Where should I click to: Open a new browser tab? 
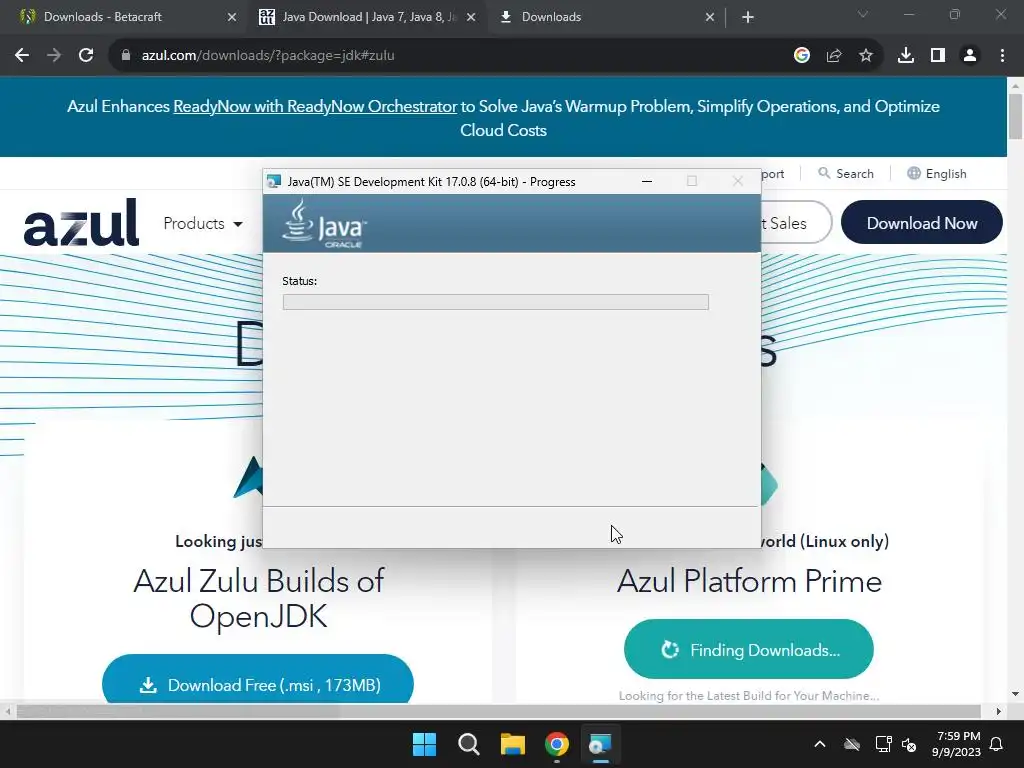pos(748,18)
